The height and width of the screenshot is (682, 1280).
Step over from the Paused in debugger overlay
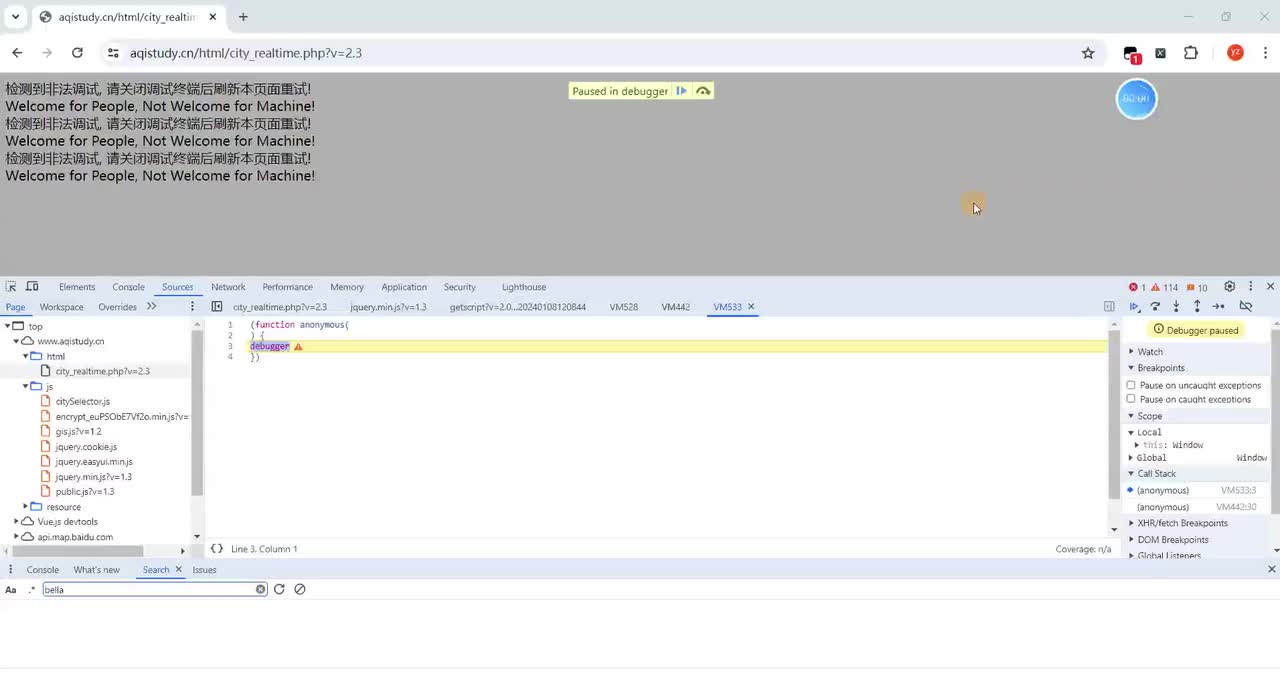[703, 91]
